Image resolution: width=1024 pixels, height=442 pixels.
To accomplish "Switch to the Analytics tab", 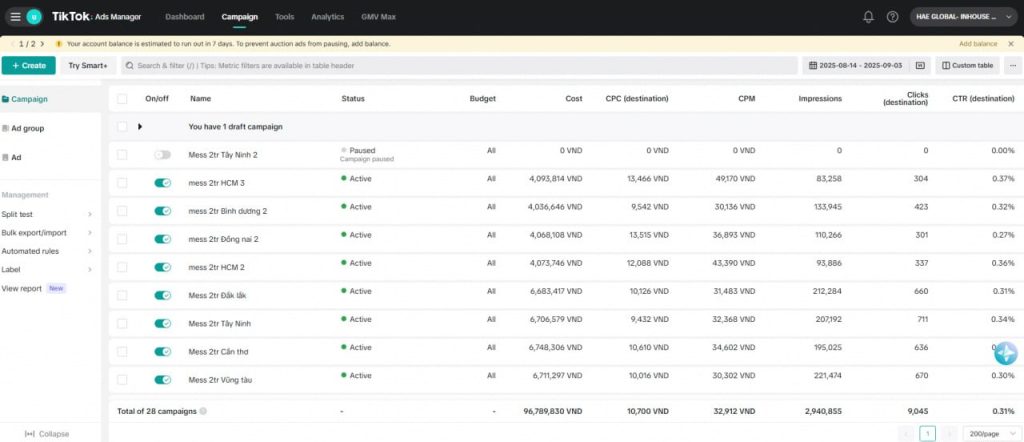I will point(327,17).
